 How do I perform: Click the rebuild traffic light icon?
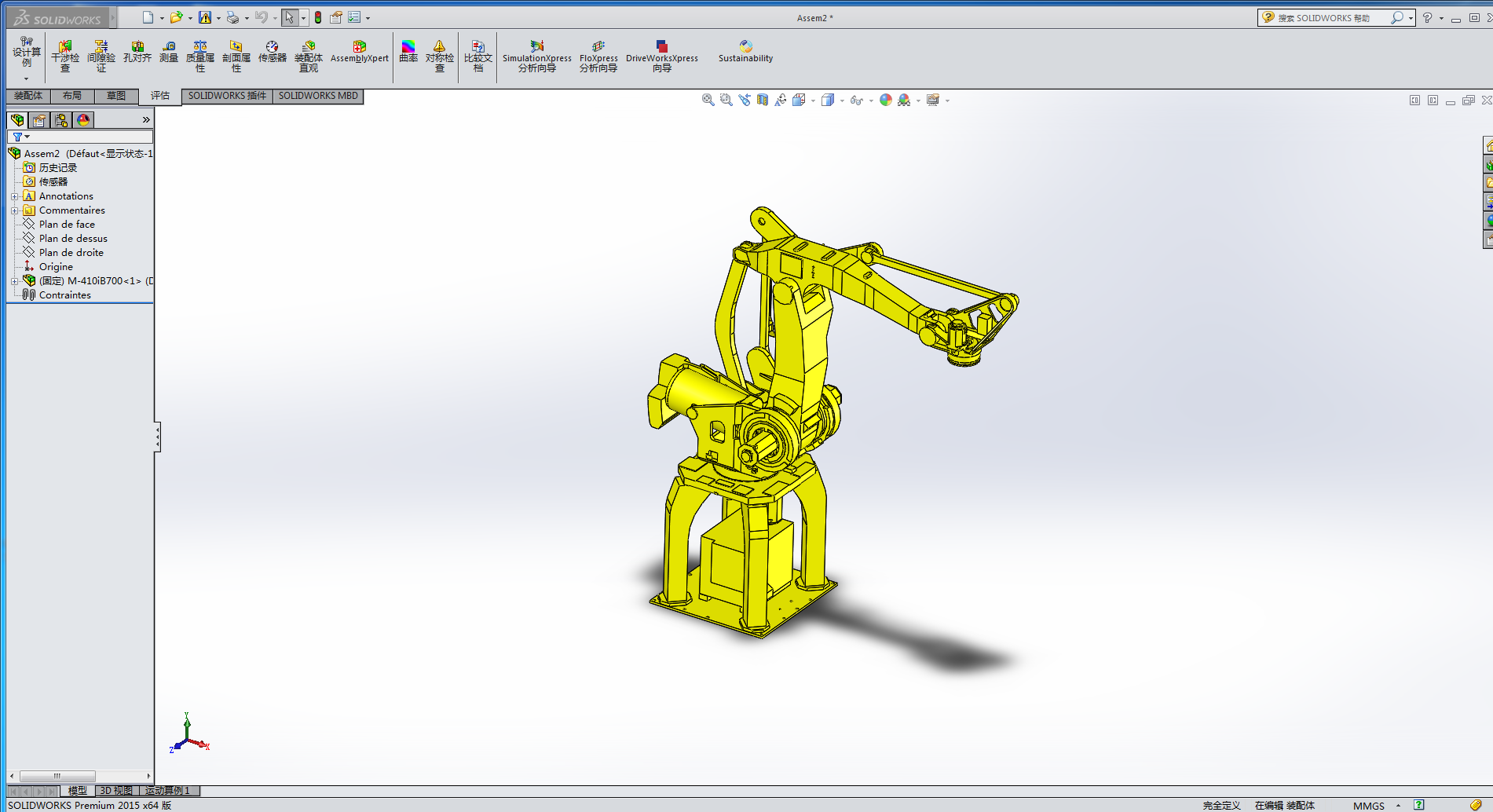tap(318, 17)
